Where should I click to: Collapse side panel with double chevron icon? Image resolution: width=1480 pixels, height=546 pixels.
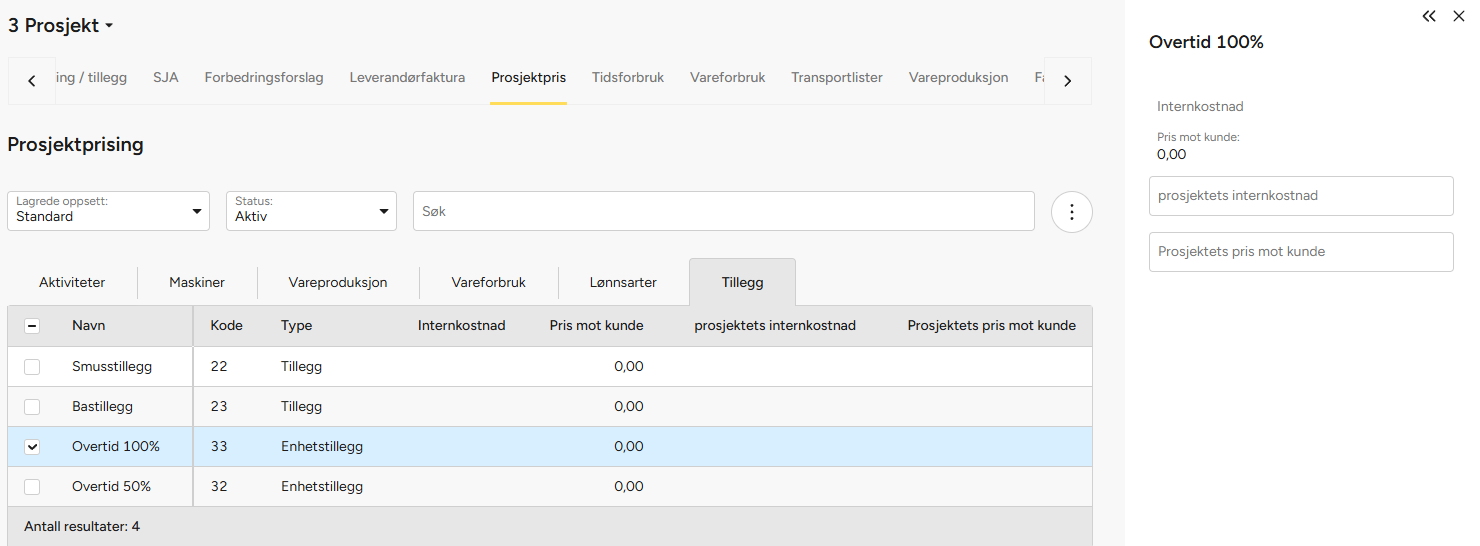coord(1429,17)
